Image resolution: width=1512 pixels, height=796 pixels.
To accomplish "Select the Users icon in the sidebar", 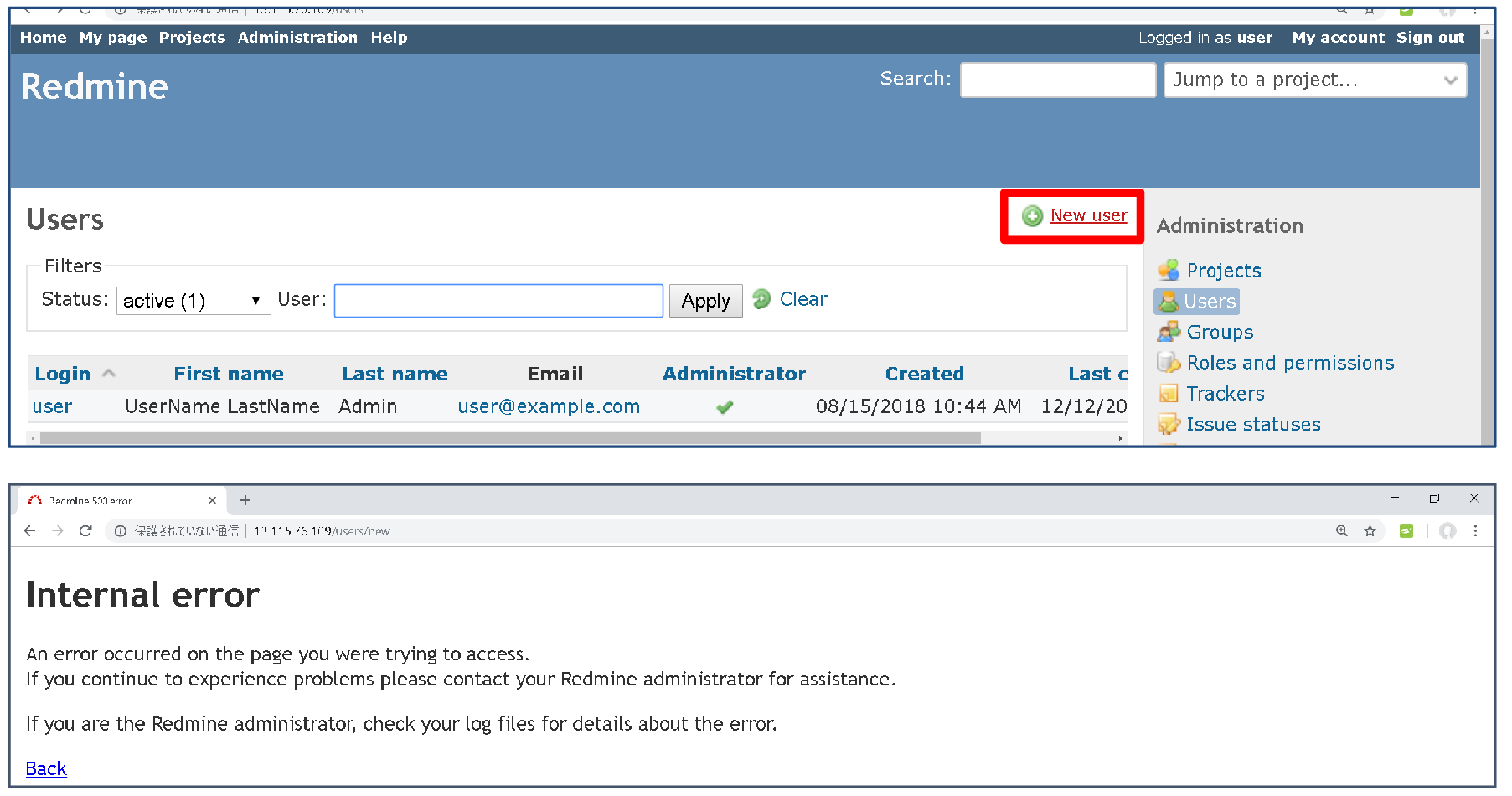I will (x=1169, y=301).
